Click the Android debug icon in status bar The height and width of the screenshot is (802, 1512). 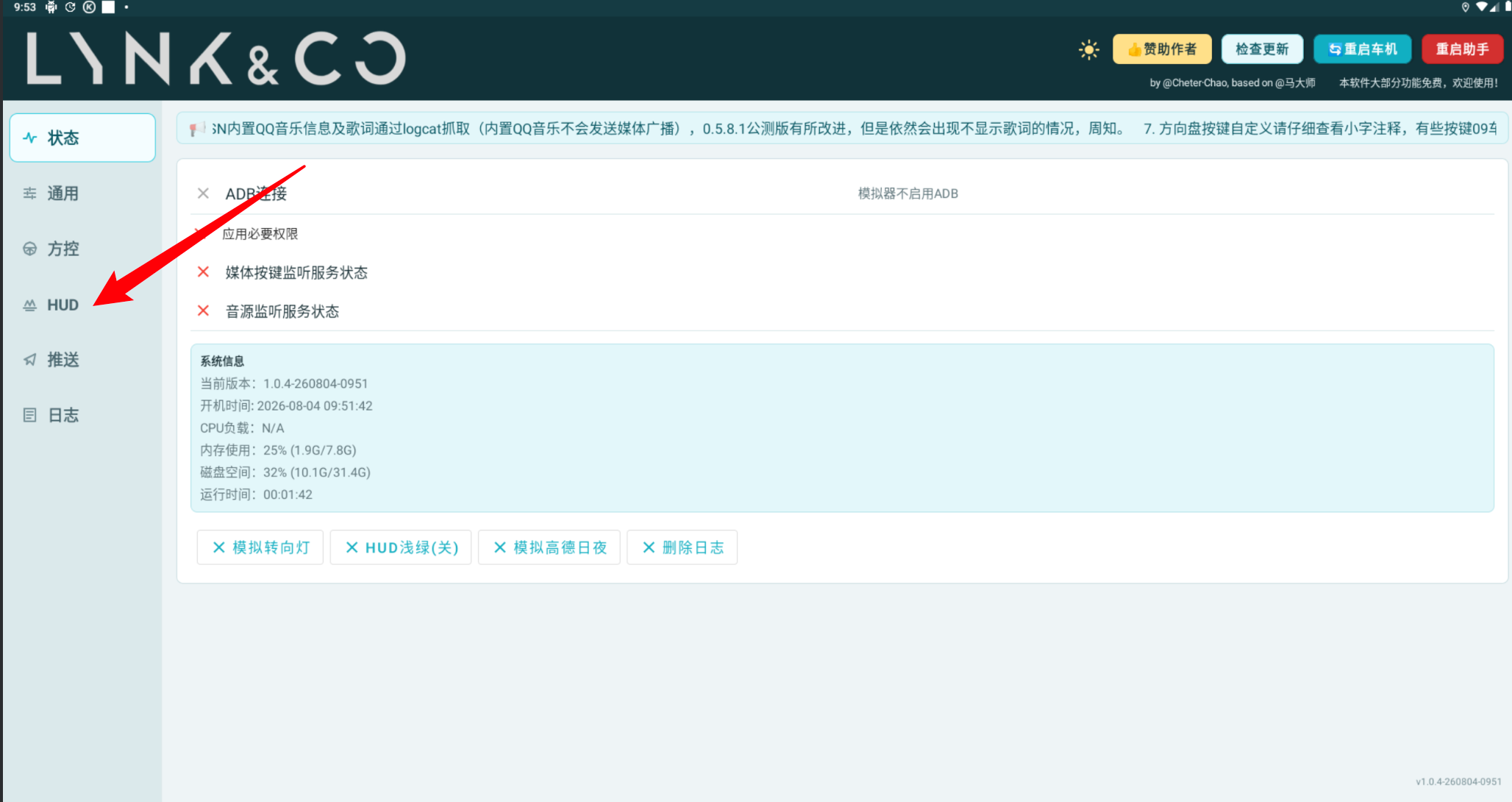pos(51,7)
